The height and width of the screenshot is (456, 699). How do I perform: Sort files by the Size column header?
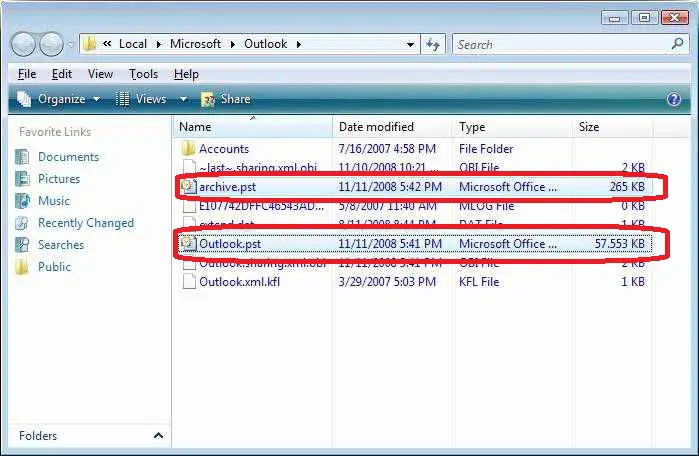coord(613,127)
